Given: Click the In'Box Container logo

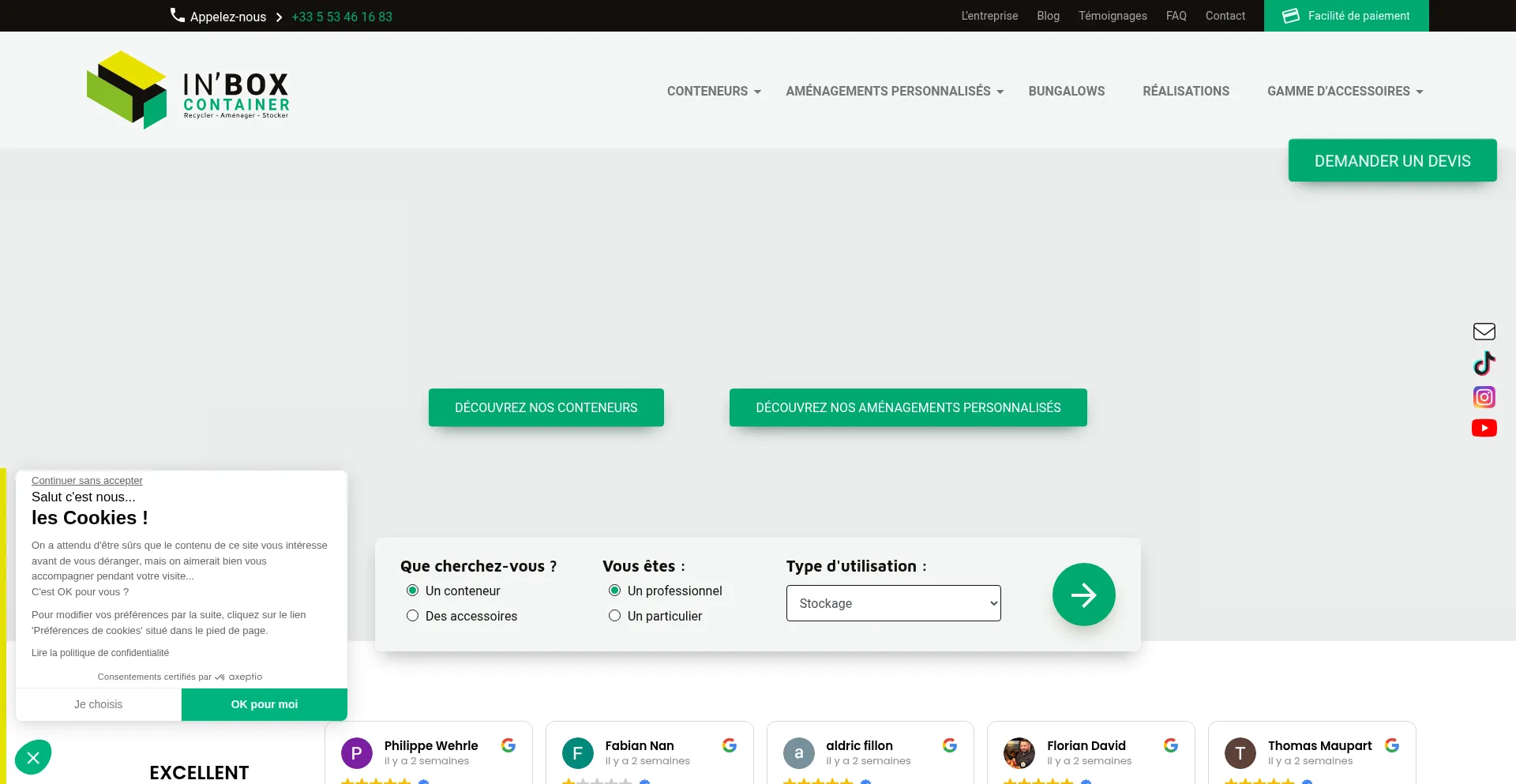Looking at the screenshot, I should tap(188, 90).
